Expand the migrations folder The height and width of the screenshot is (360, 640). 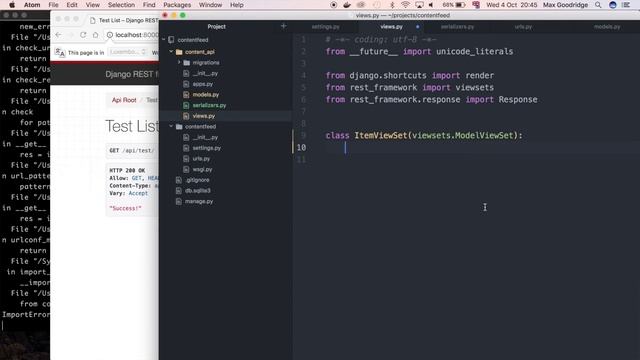click(179, 62)
